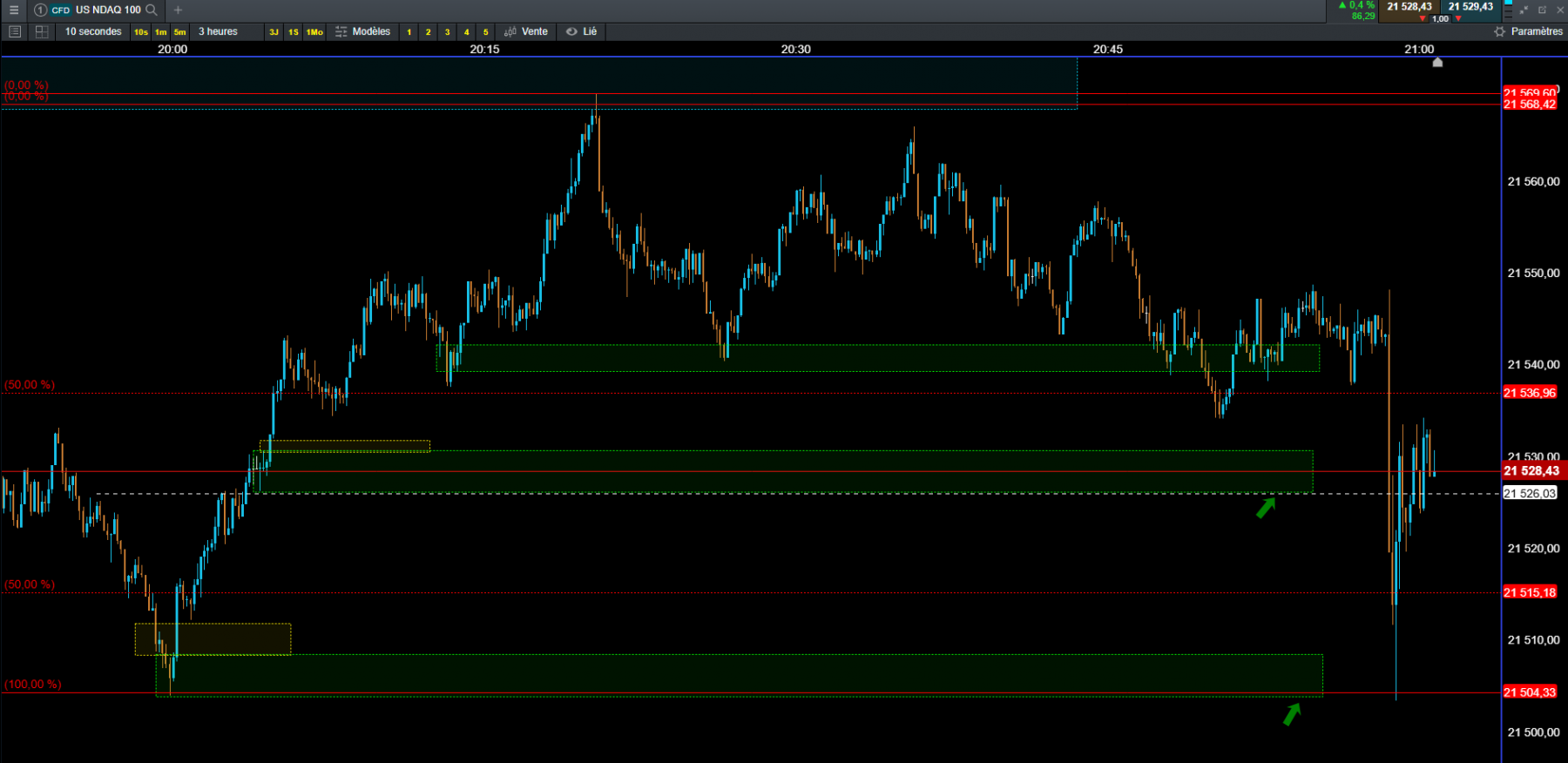The image size is (1568, 763).
Task: Load template number 4
Action: click(x=467, y=32)
